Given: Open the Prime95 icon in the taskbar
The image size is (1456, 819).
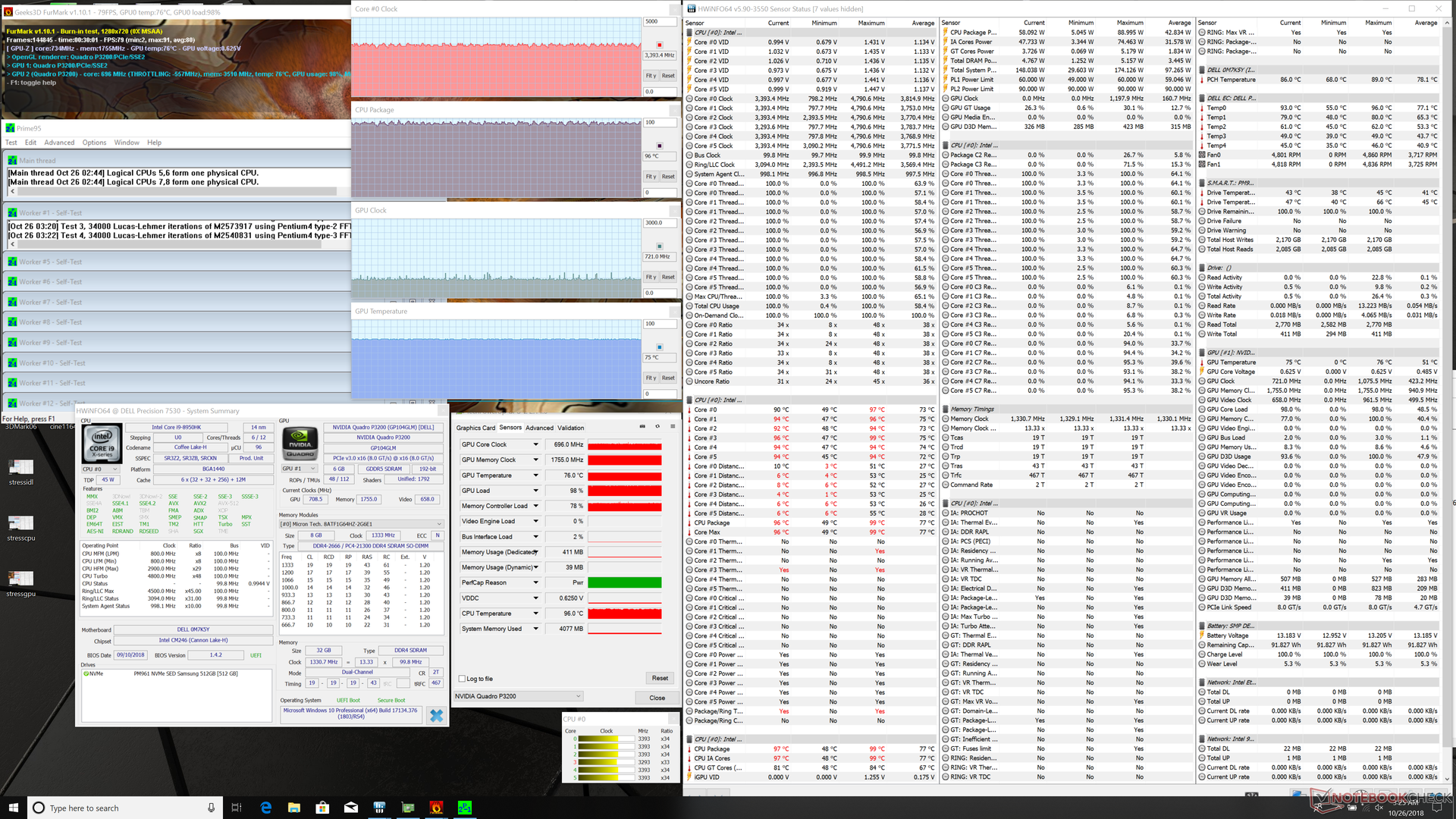Looking at the screenshot, I should [465, 808].
